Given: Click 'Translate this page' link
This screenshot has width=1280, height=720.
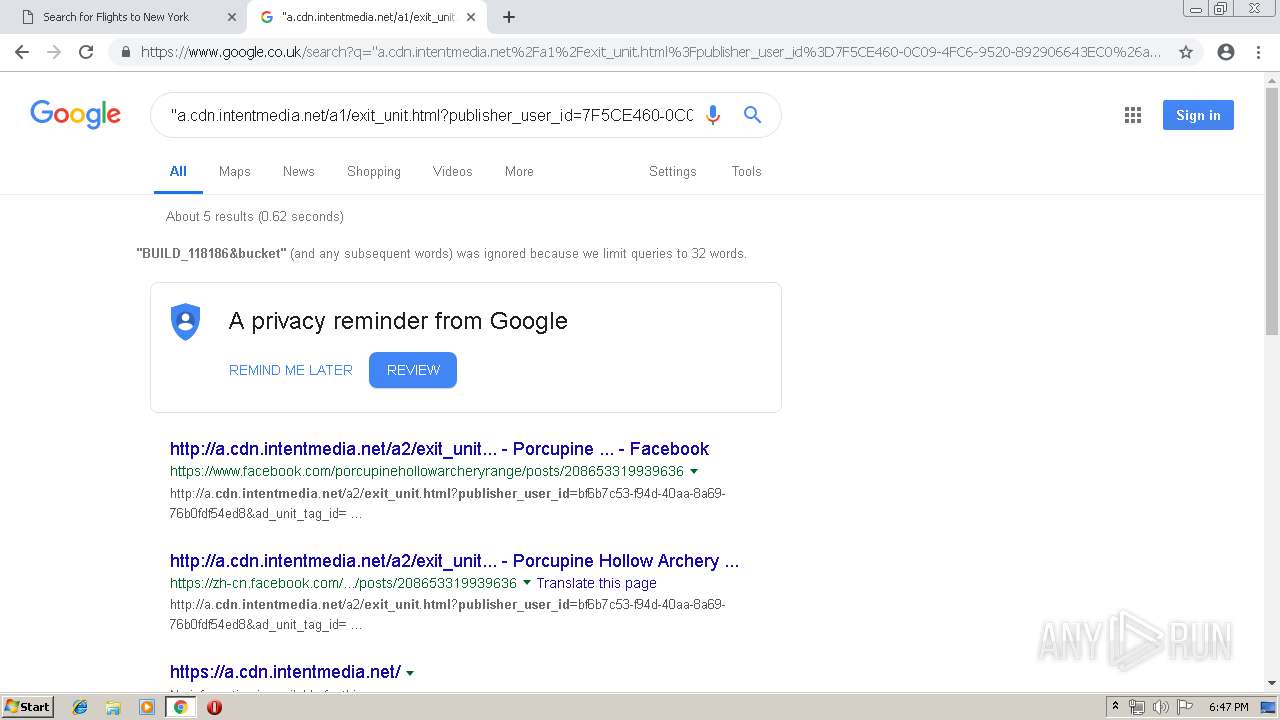Looking at the screenshot, I should pos(597,583).
